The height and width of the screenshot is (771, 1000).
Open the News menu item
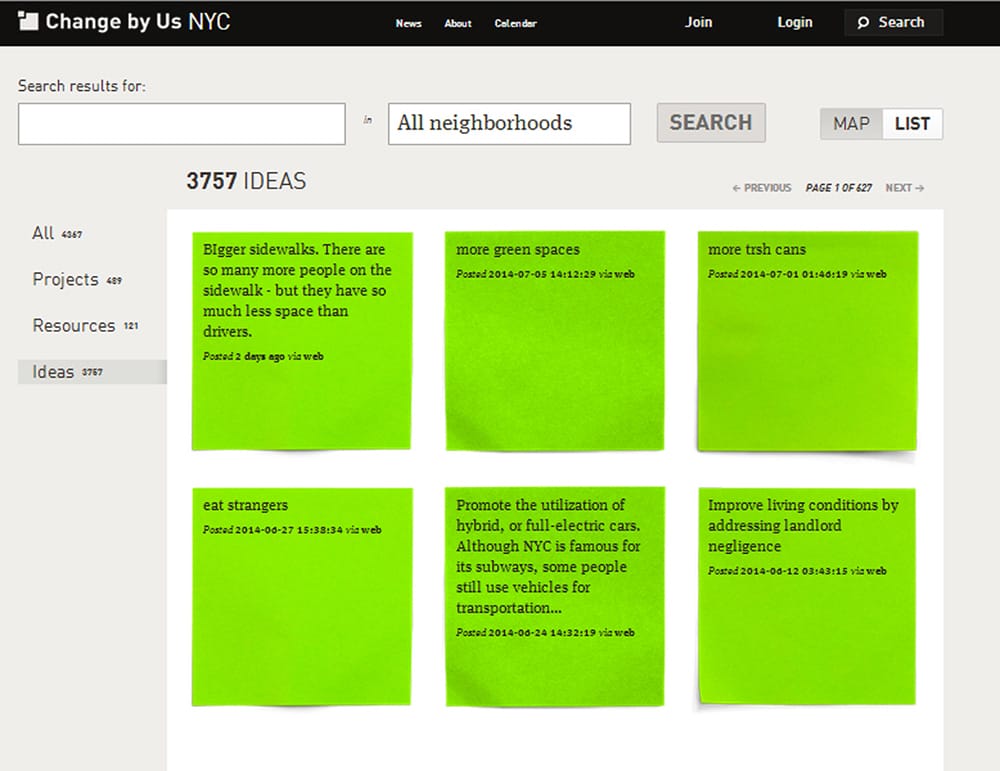coord(408,23)
